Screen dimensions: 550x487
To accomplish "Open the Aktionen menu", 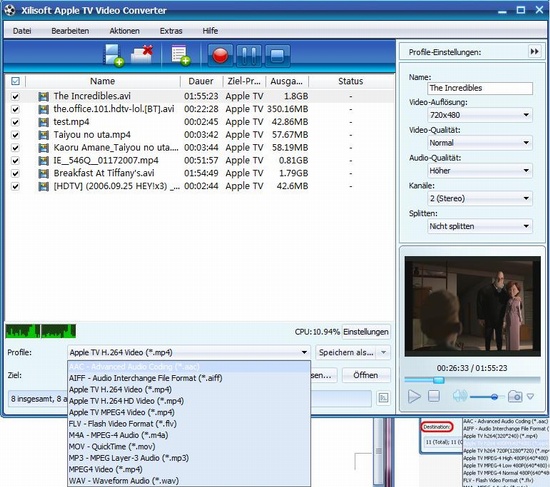I will click(125, 31).
